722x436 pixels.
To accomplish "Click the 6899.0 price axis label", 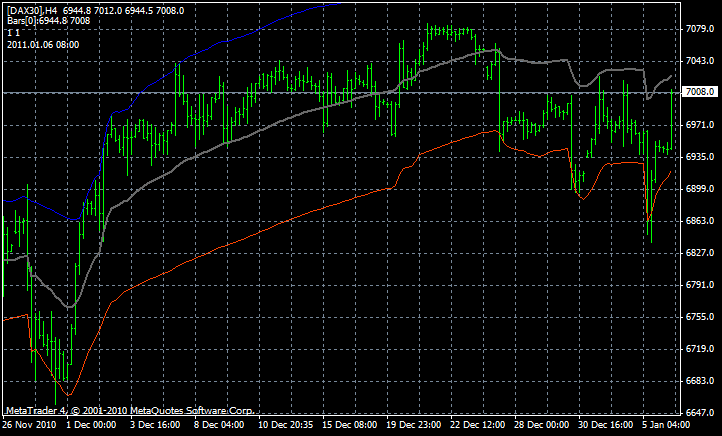I will pos(700,189).
